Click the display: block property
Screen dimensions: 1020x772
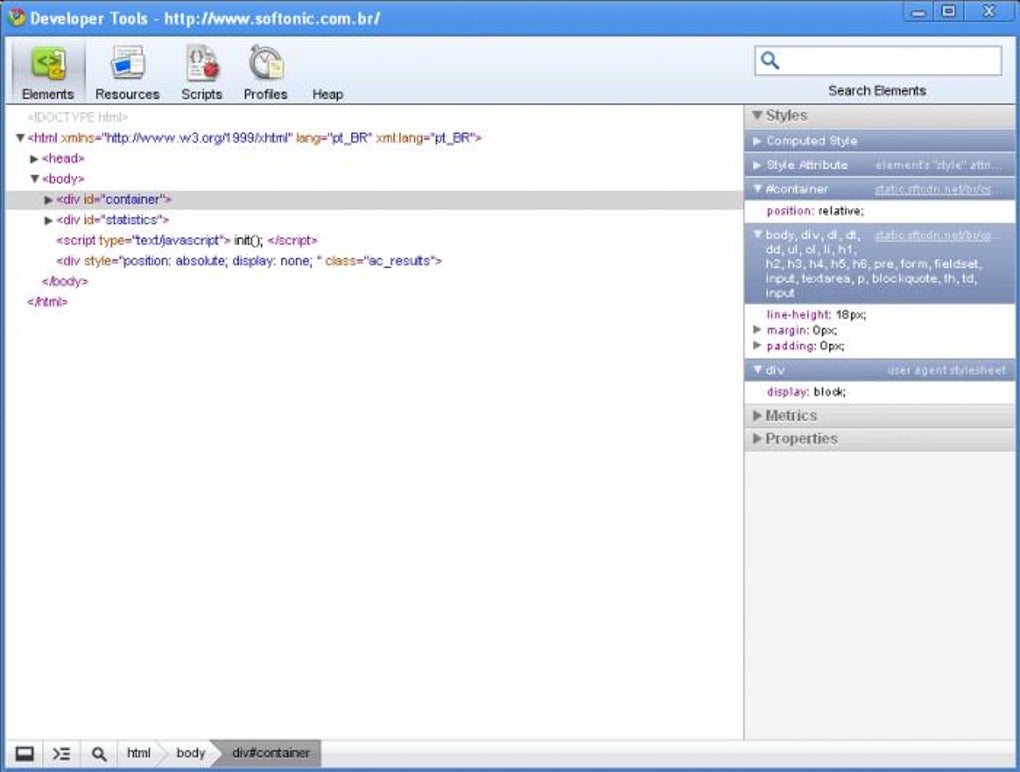[x=806, y=392]
